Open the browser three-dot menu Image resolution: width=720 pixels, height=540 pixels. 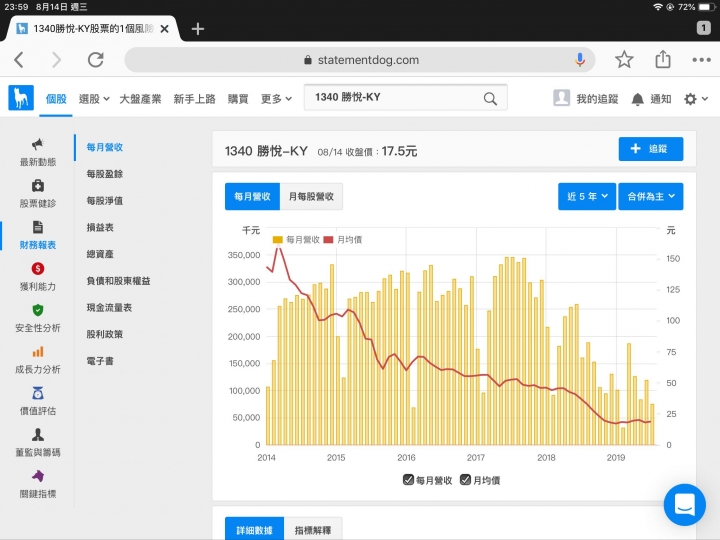[701, 60]
